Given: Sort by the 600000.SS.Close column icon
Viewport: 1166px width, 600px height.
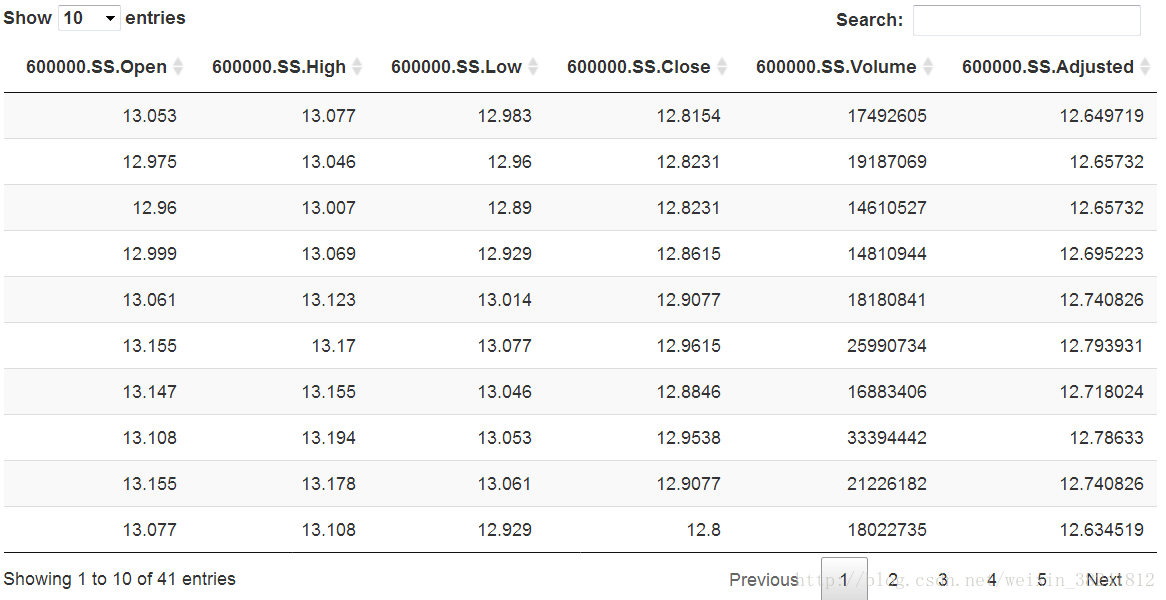Looking at the screenshot, I should click(x=722, y=67).
